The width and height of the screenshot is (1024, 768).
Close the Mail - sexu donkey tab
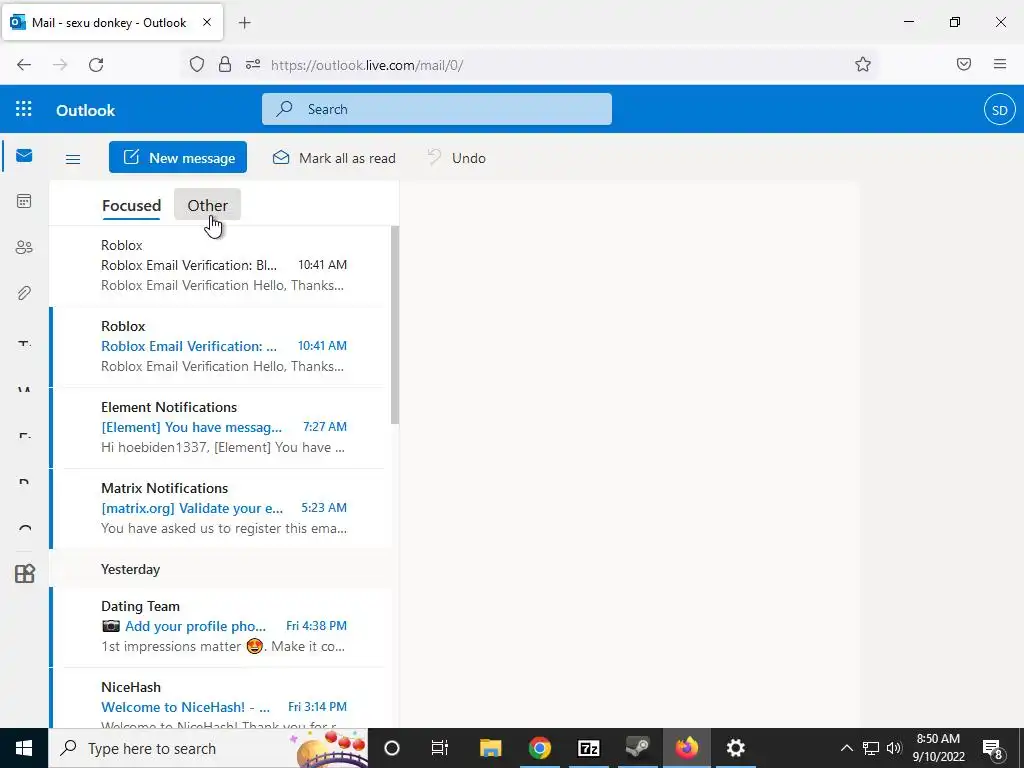pyautogui.click(x=206, y=22)
